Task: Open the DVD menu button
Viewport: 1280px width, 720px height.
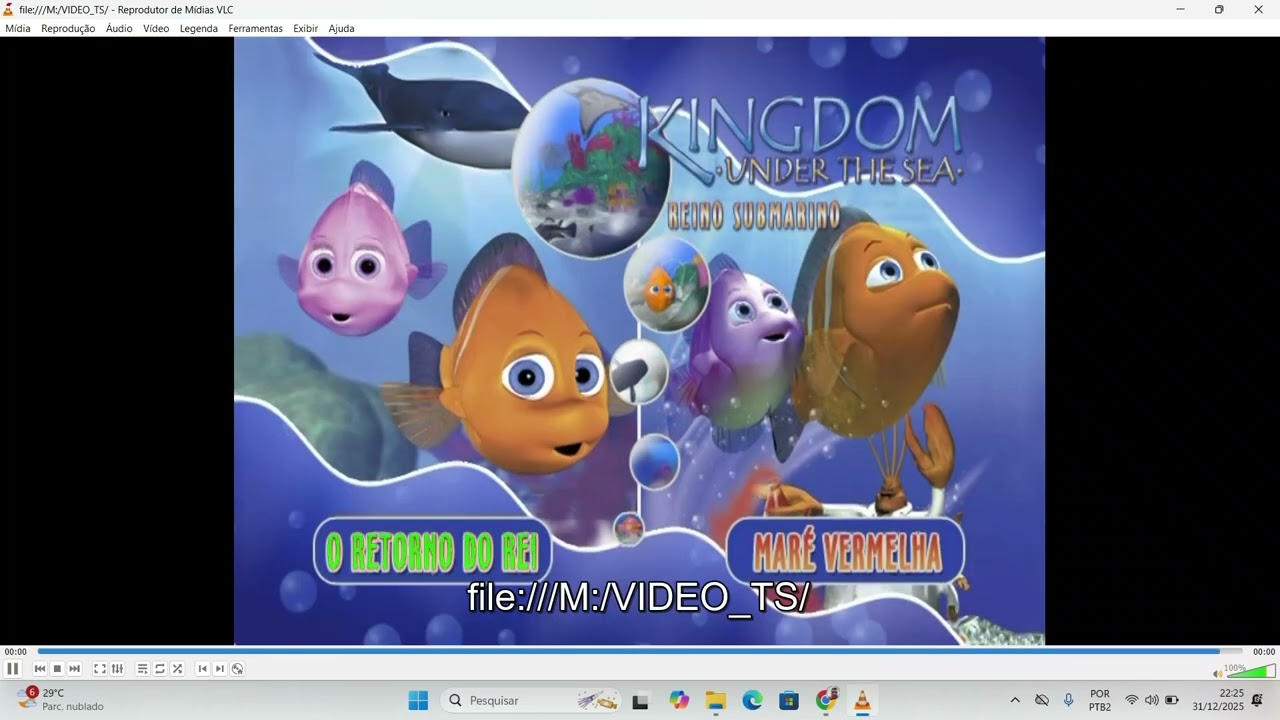Action: (237, 669)
